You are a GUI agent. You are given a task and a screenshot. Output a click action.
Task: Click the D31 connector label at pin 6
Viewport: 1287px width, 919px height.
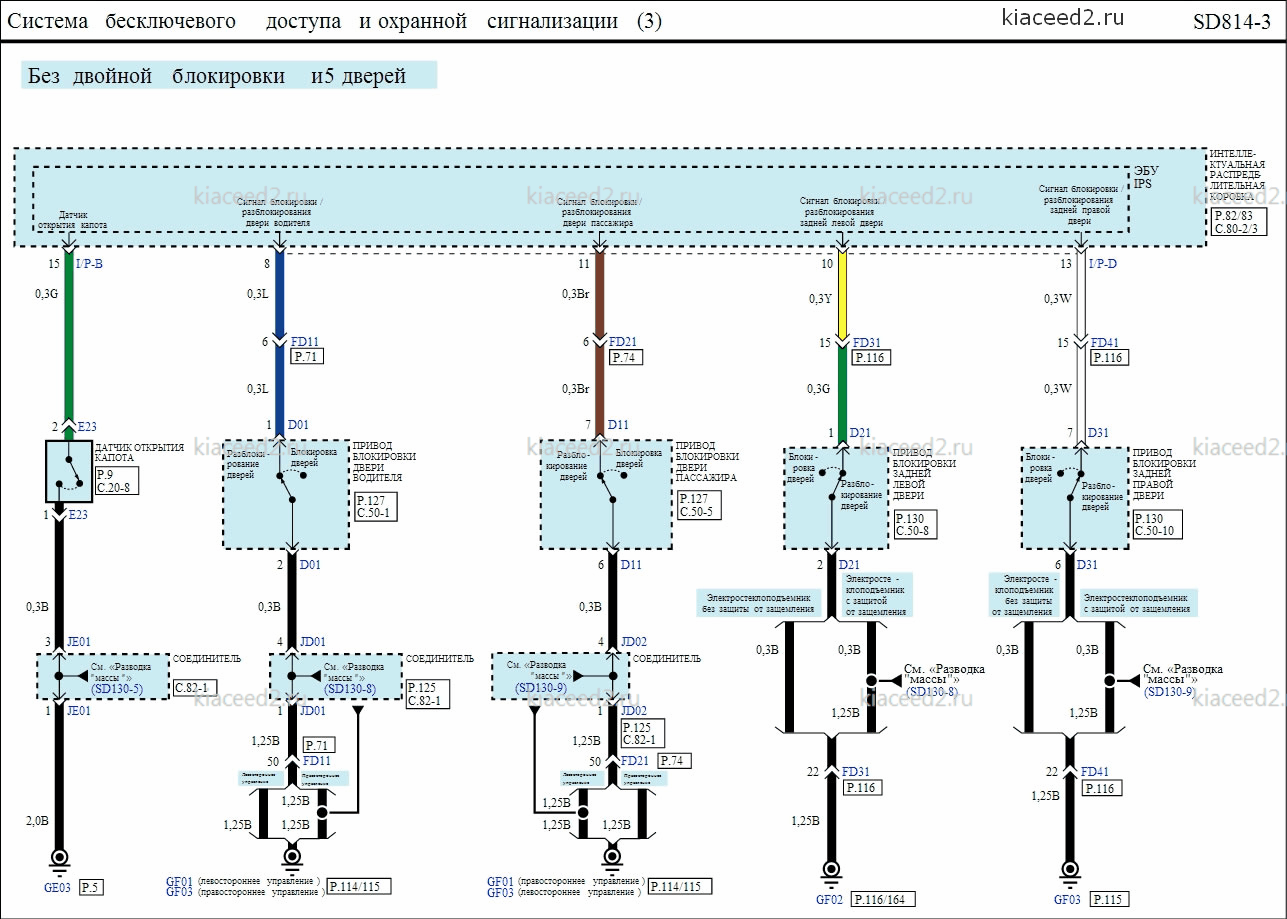(x=1088, y=566)
